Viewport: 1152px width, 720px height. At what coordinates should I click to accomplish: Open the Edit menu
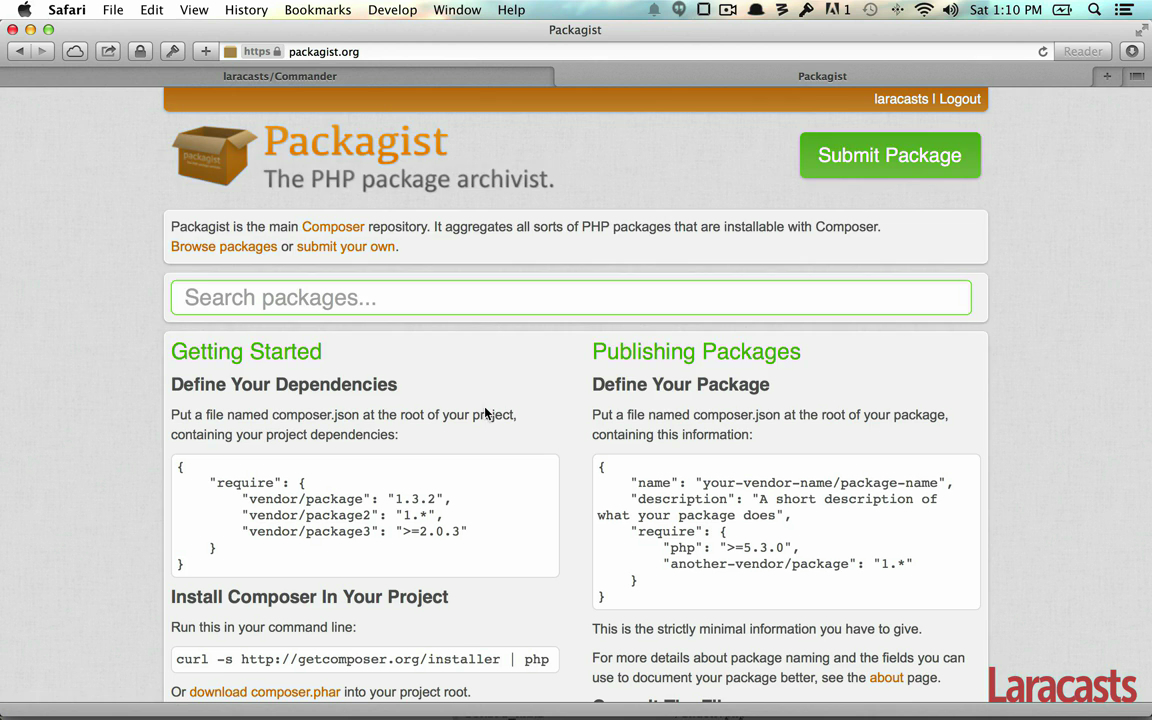[x=151, y=10]
